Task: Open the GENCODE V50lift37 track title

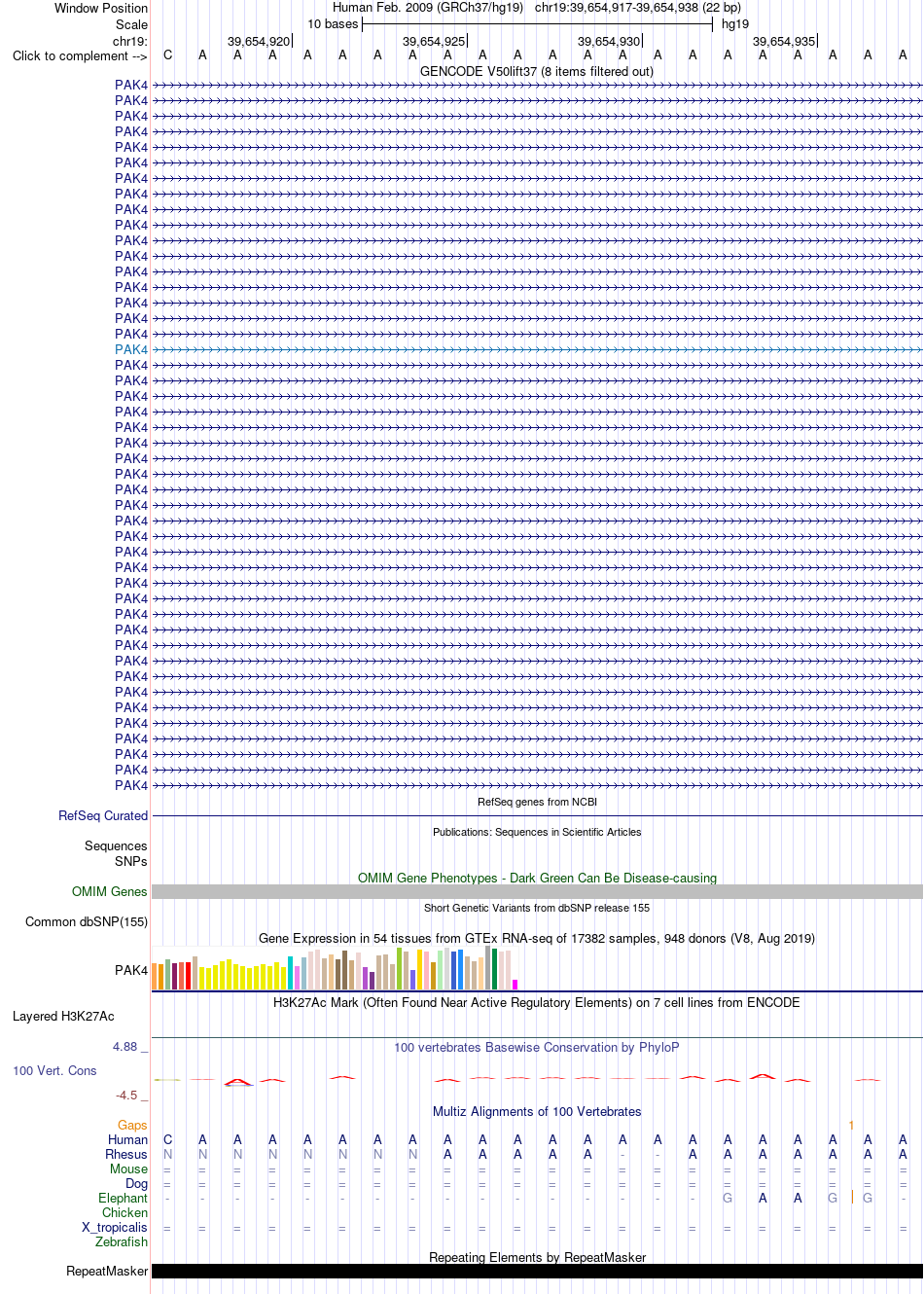Action: tap(537, 71)
